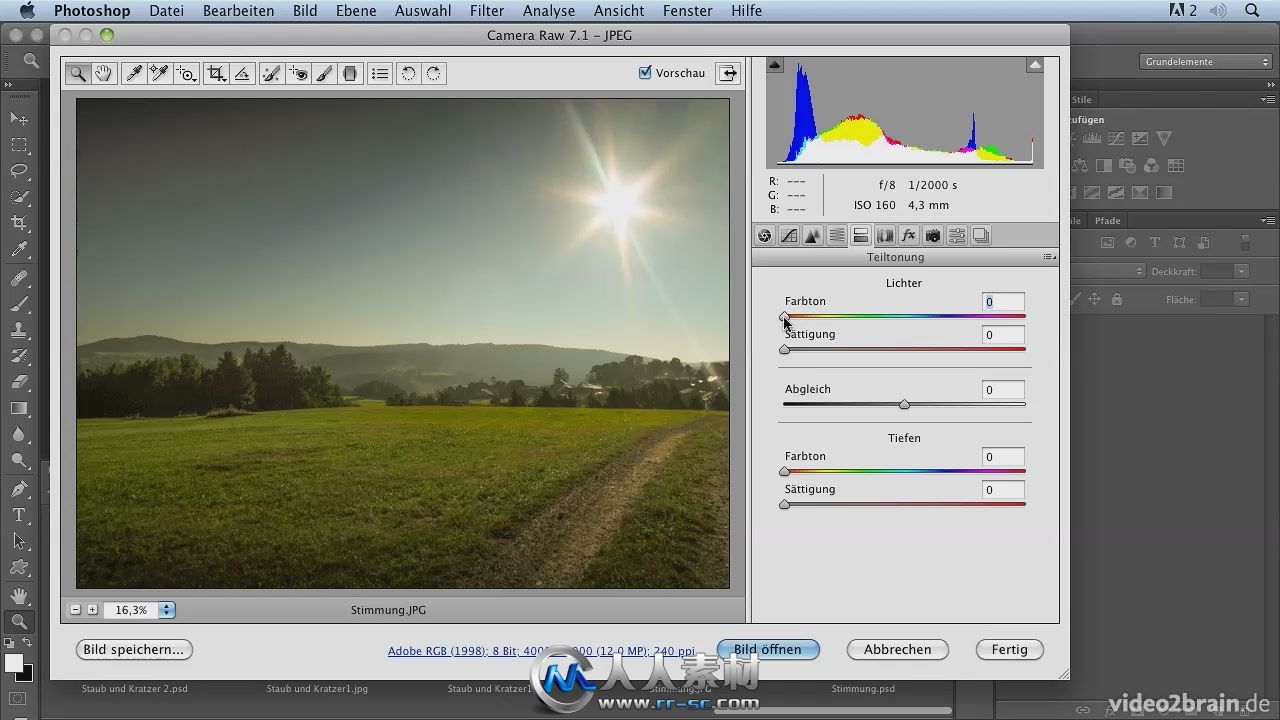Toggle full screen mode icon

(729, 73)
